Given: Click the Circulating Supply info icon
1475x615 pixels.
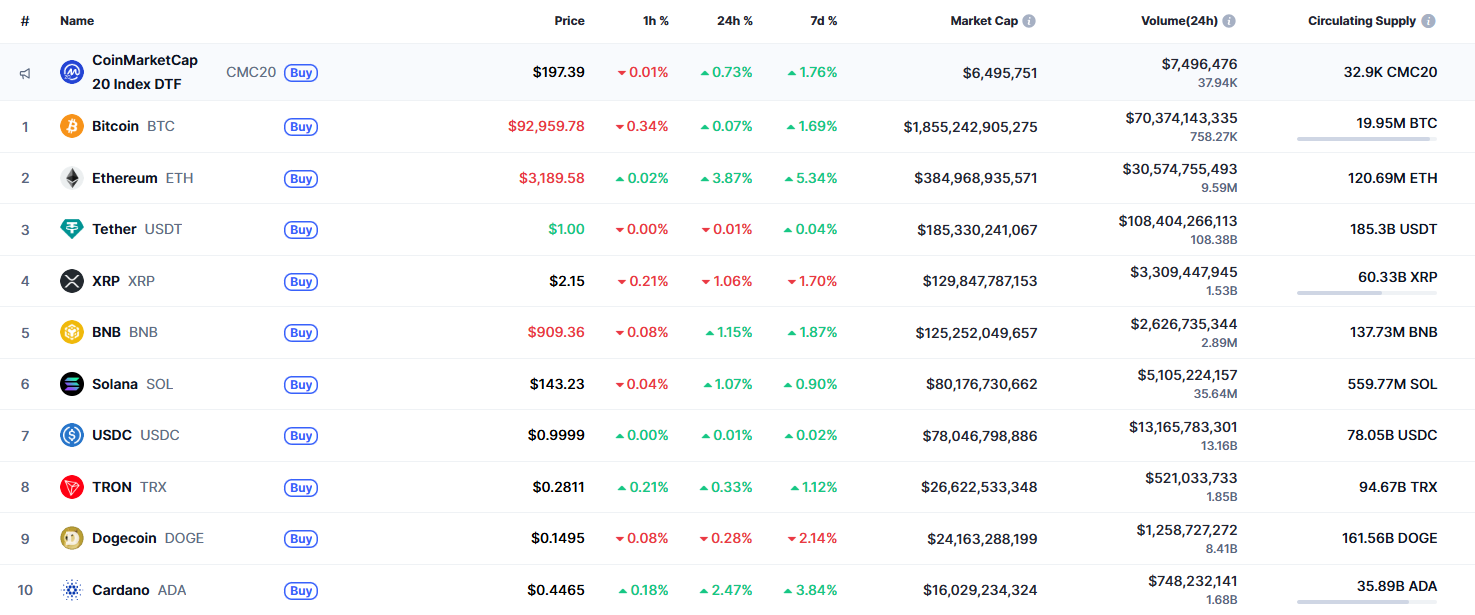Looking at the screenshot, I should pyautogui.click(x=1428, y=21).
